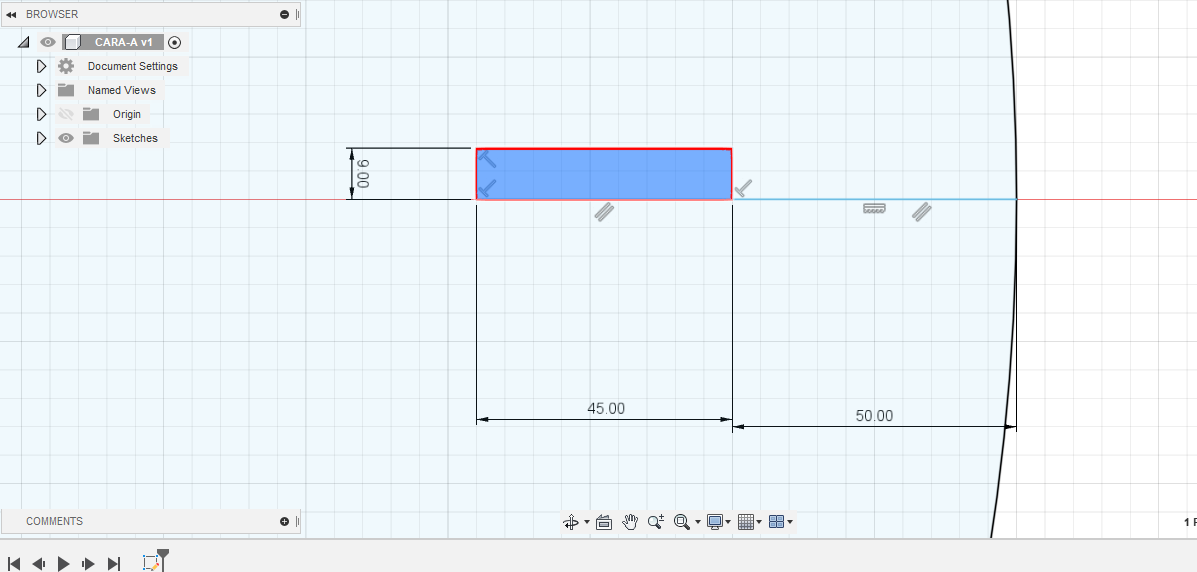Click parallel constraint icon on blue line
Screen dimensions: 1197x572
[x=922, y=212]
